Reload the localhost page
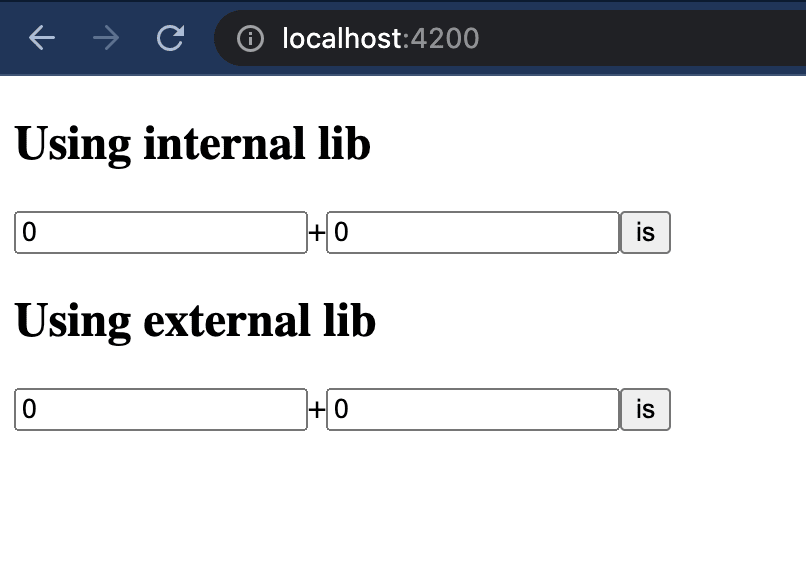The image size is (806, 582). coord(171,38)
